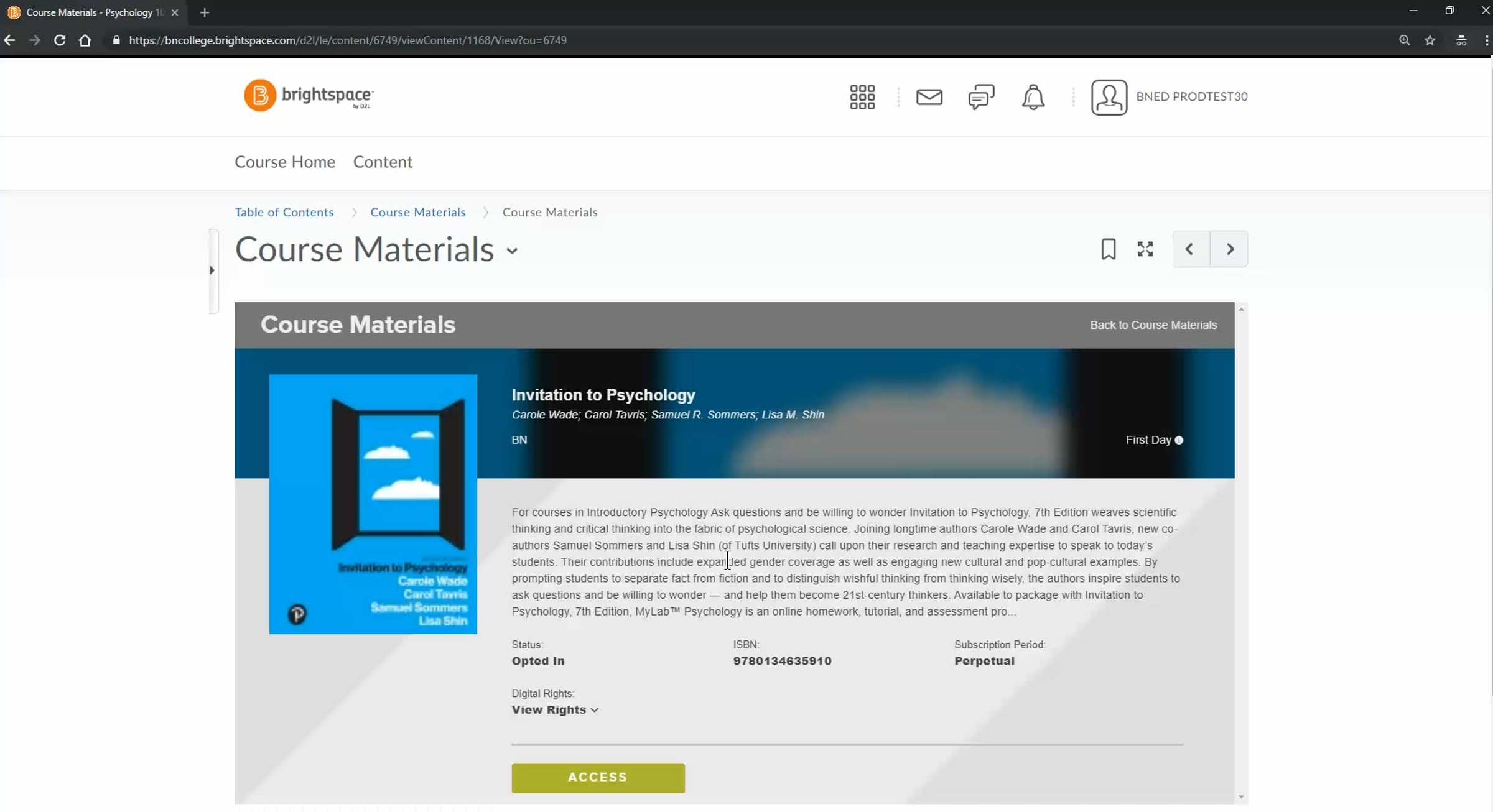
Task: Open the Course Home nav item
Action: [285, 162]
